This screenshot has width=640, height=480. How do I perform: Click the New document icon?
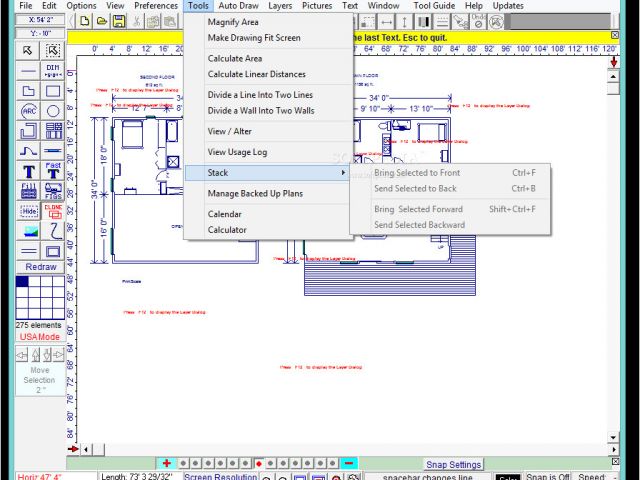point(86,21)
